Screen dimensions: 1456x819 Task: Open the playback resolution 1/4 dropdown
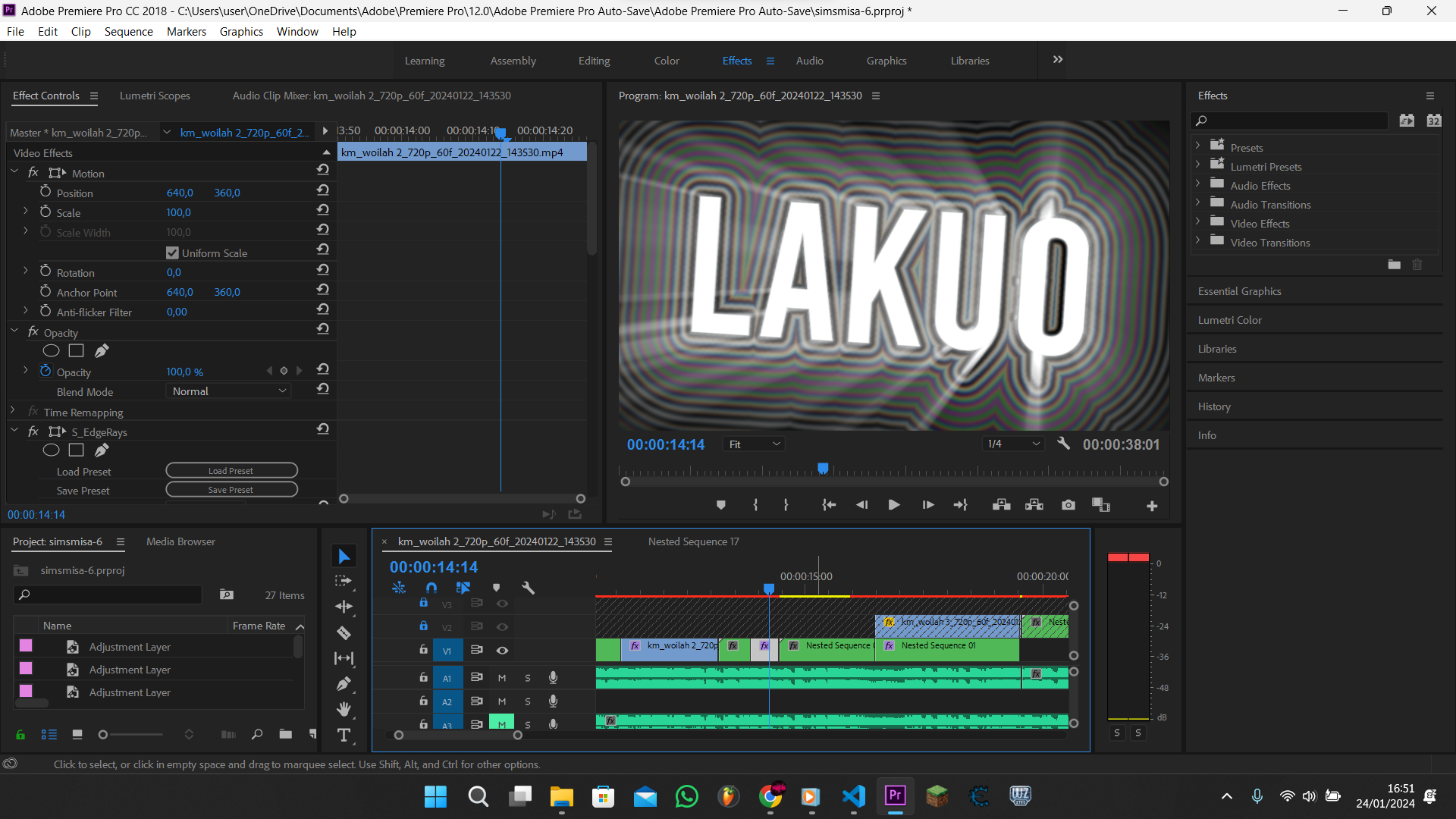tap(1012, 444)
